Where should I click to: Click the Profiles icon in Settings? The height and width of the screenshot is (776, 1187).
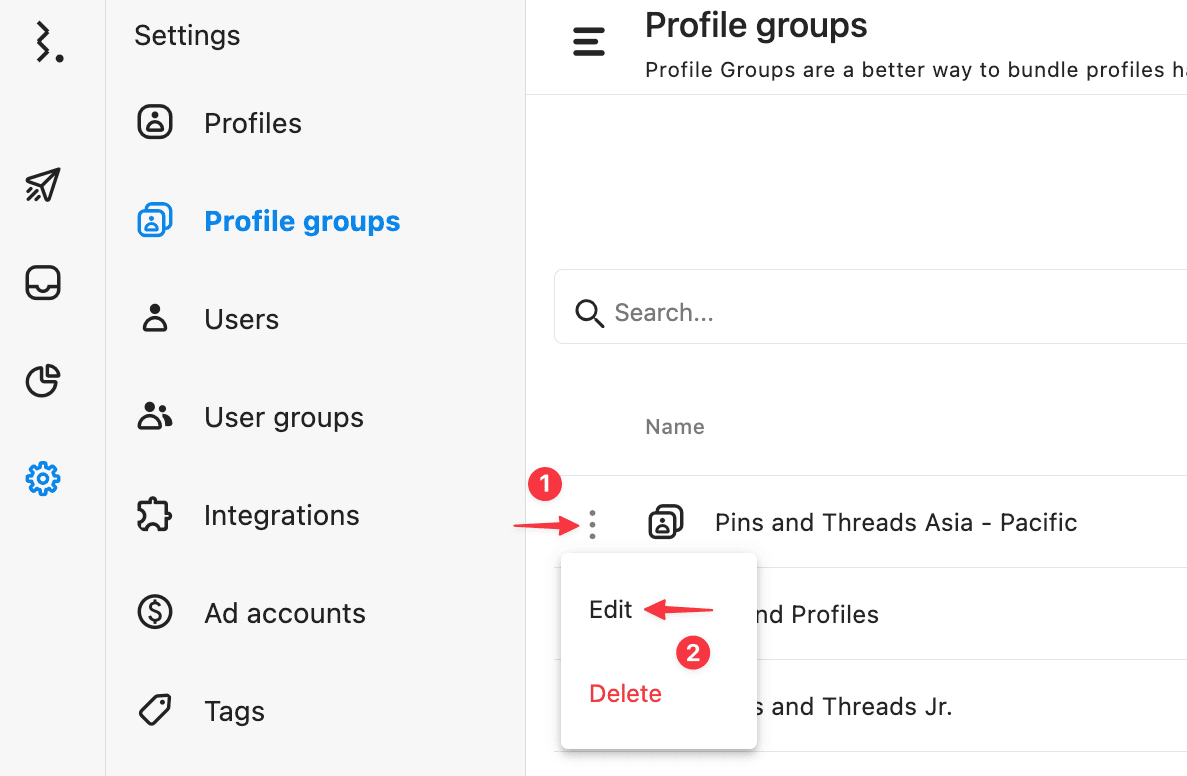[155, 123]
